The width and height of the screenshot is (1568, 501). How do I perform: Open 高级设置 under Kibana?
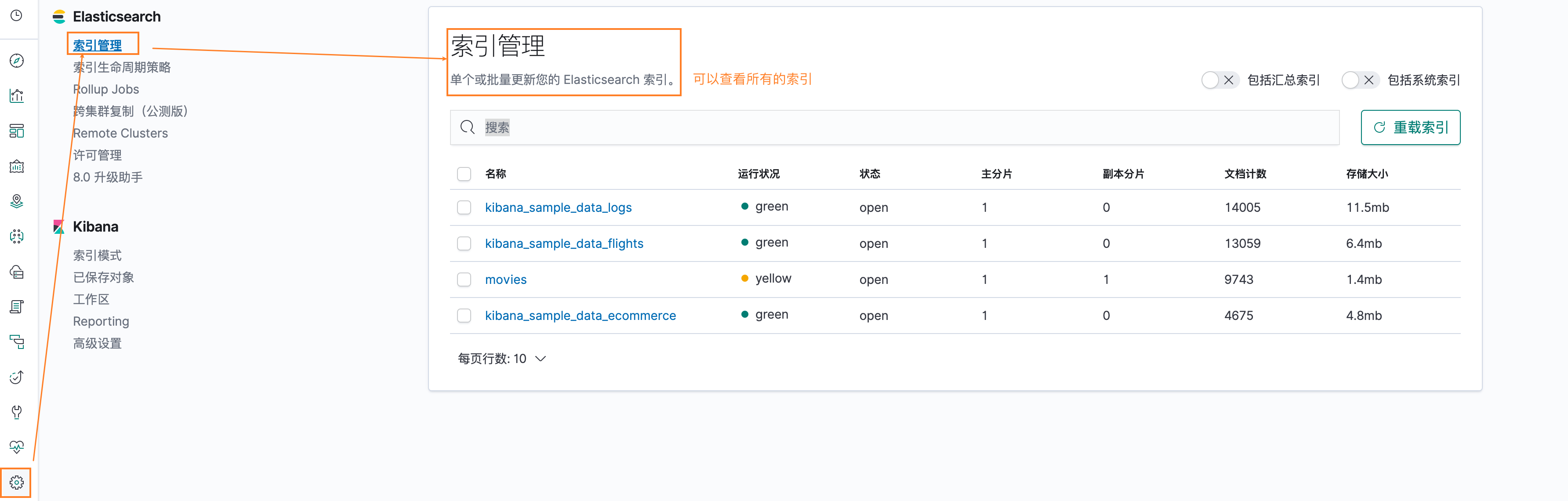coord(98,343)
